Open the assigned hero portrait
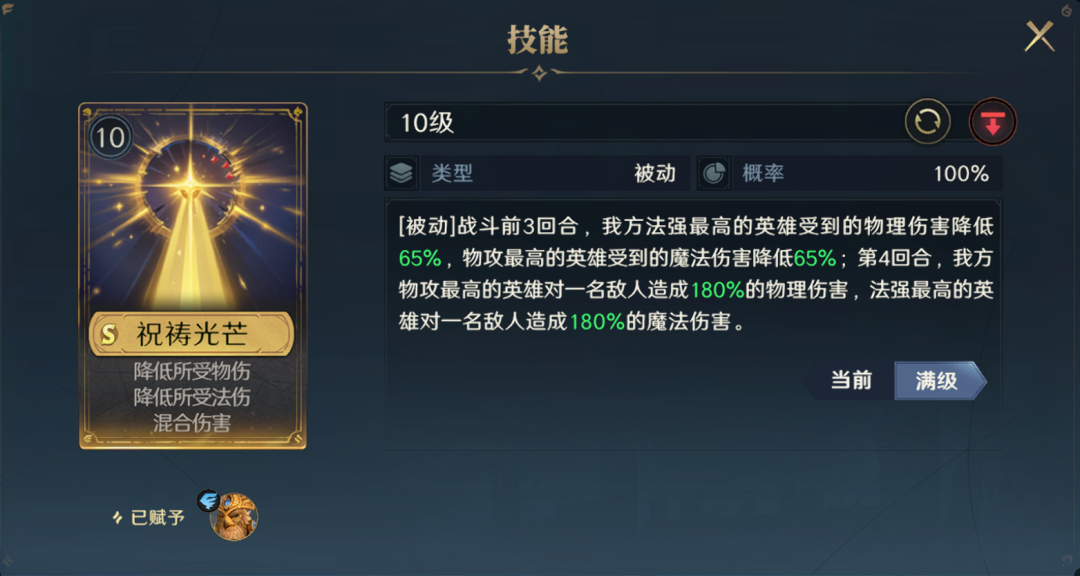Image resolution: width=1080 pixels, height=576 pixels. tap(234, 516)
